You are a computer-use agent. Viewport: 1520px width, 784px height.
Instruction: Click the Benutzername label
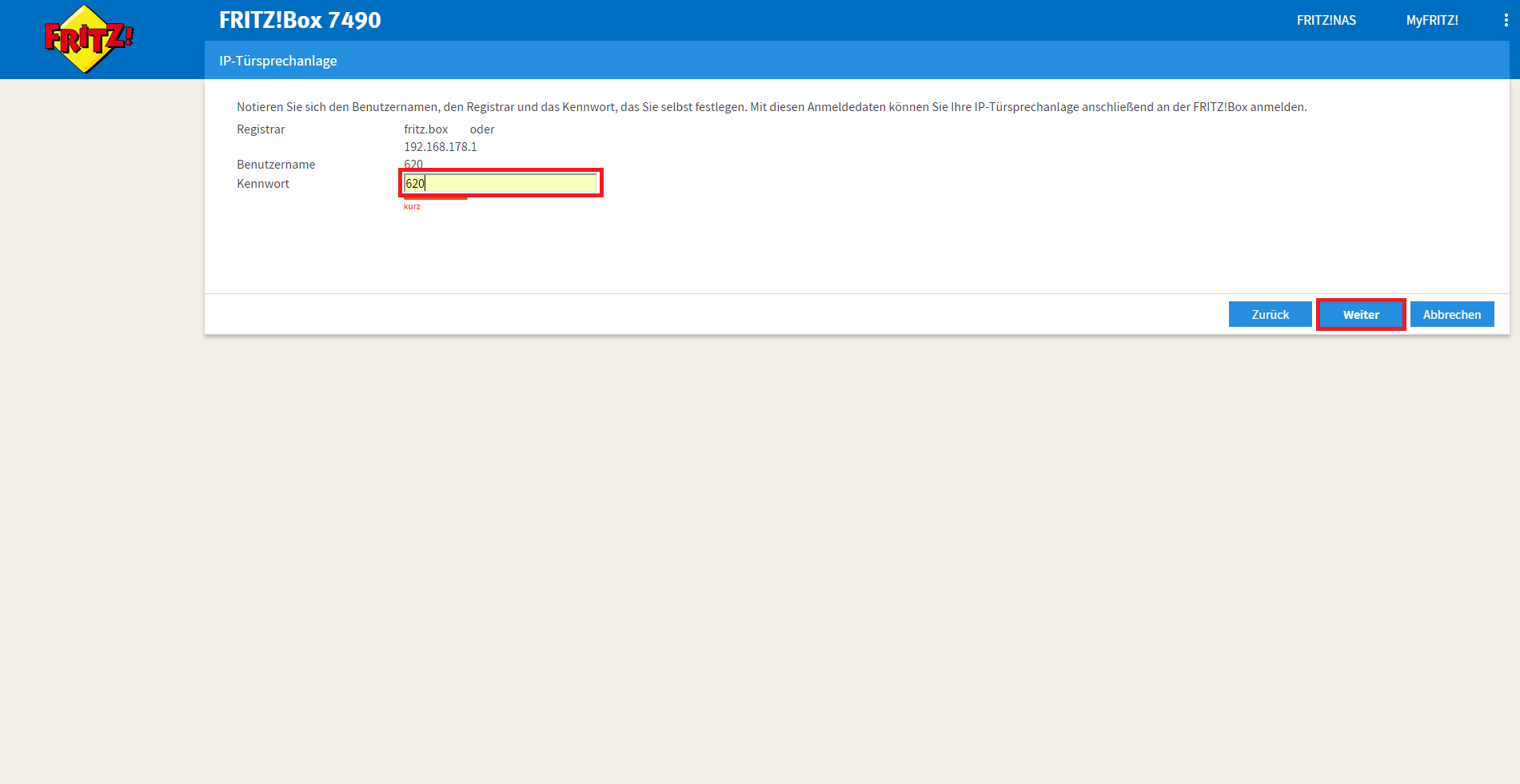[x=276, y=165]
